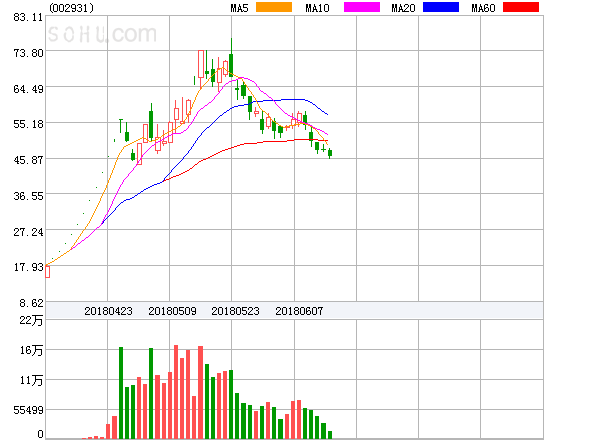Click the stock code (002931) text

pyautogui.click(x=71, y=8)
